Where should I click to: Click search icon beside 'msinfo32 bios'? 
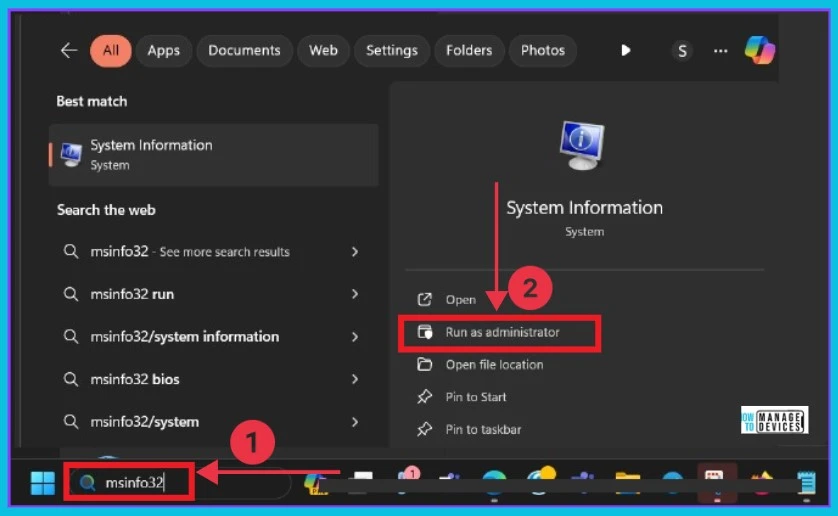[x=71, y=379]
